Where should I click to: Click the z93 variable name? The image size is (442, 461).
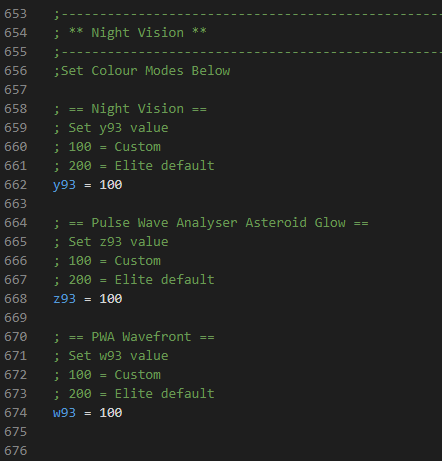(x=64, y=299)
